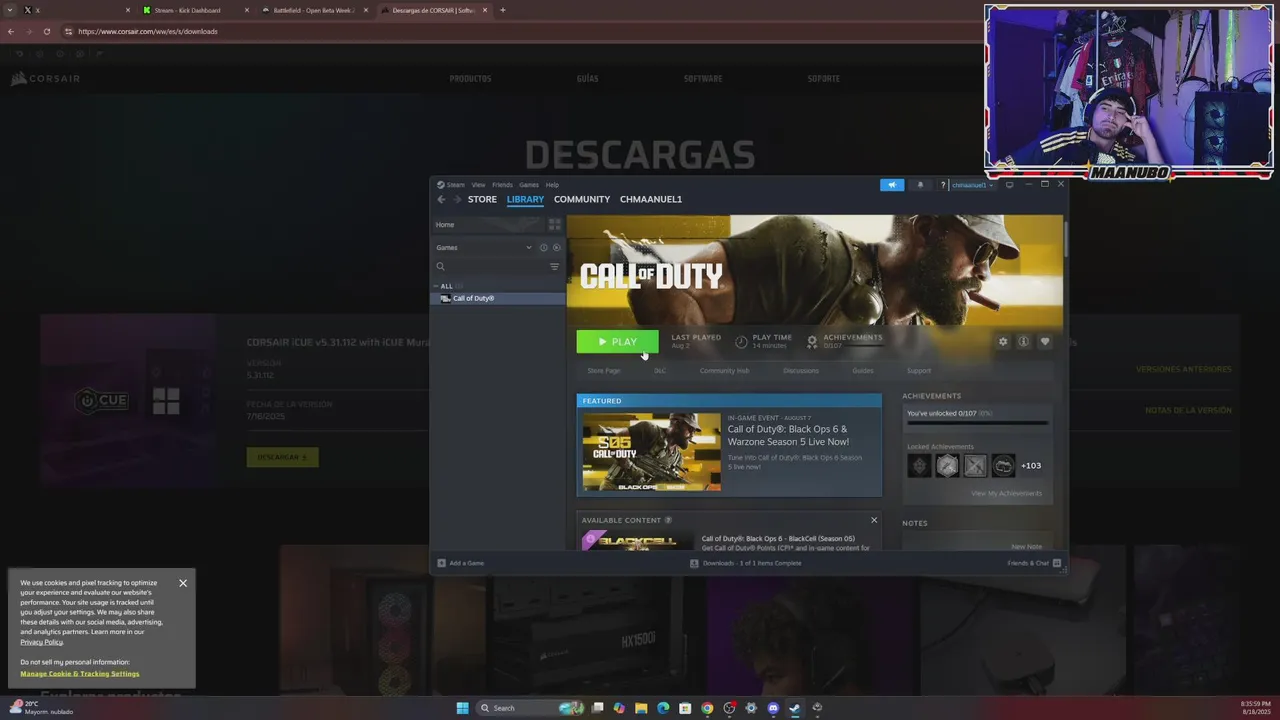
Task: Click the Available Content help icon
Action: 668,520
